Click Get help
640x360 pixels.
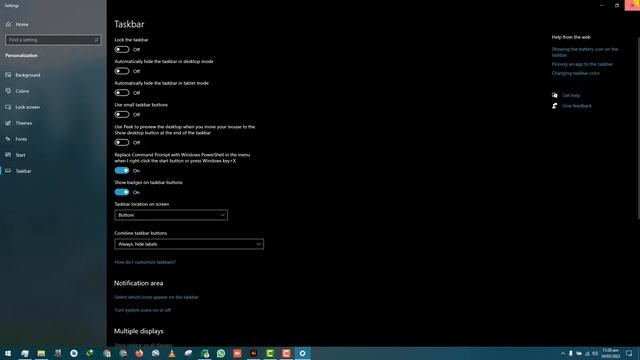(571, 96)
